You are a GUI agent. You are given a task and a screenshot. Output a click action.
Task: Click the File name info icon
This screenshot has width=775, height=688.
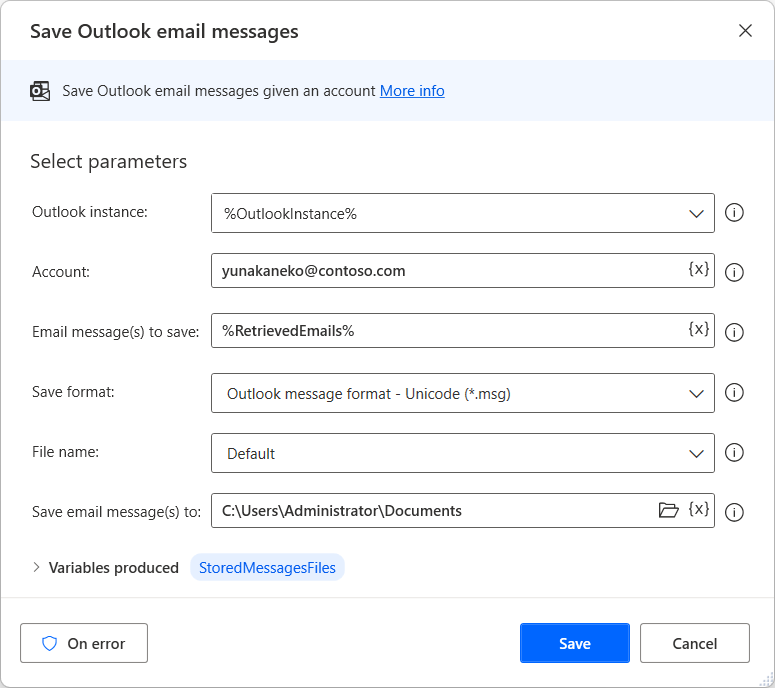click(x=734, y=452)
